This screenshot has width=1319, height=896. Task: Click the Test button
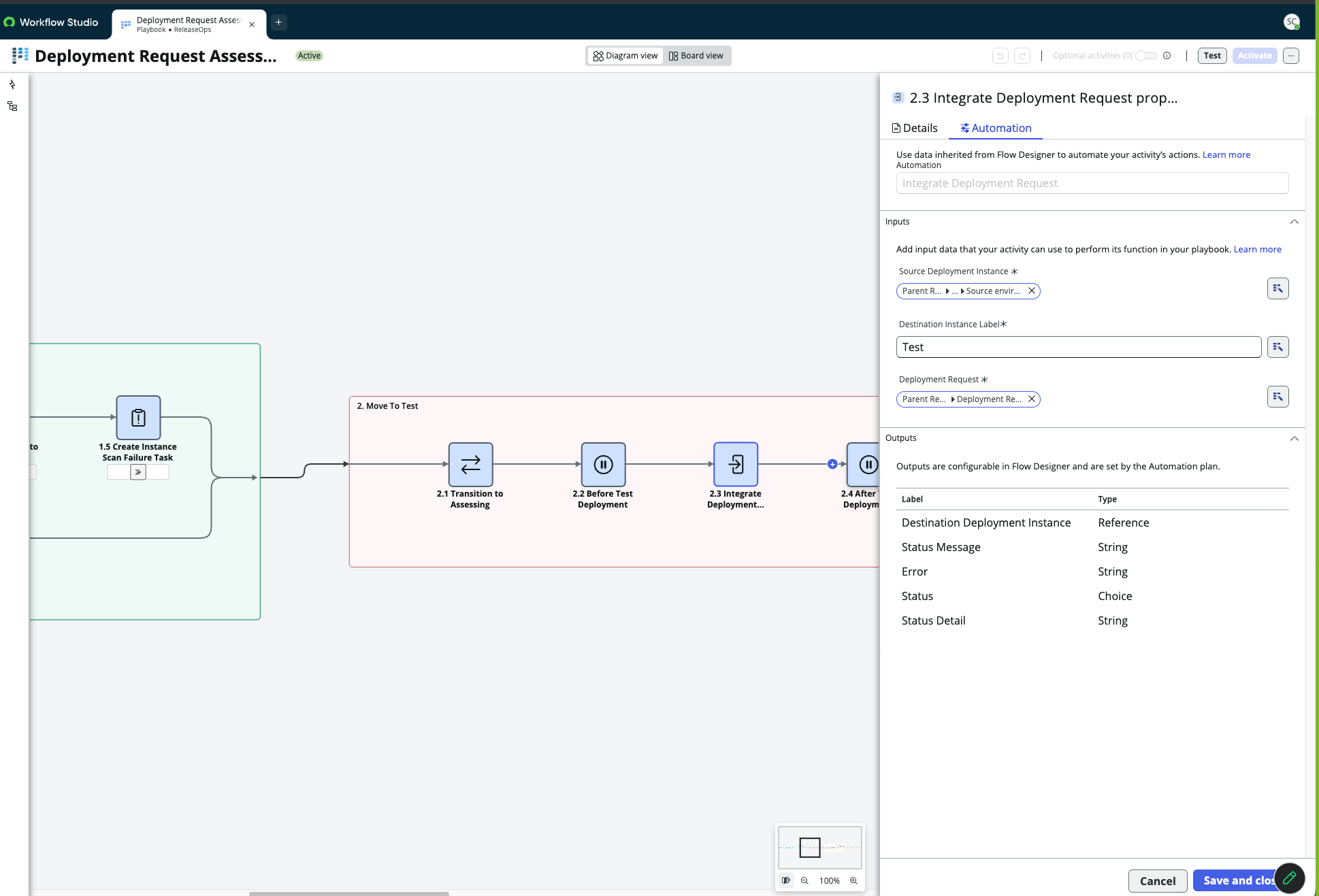(1212, 56)
